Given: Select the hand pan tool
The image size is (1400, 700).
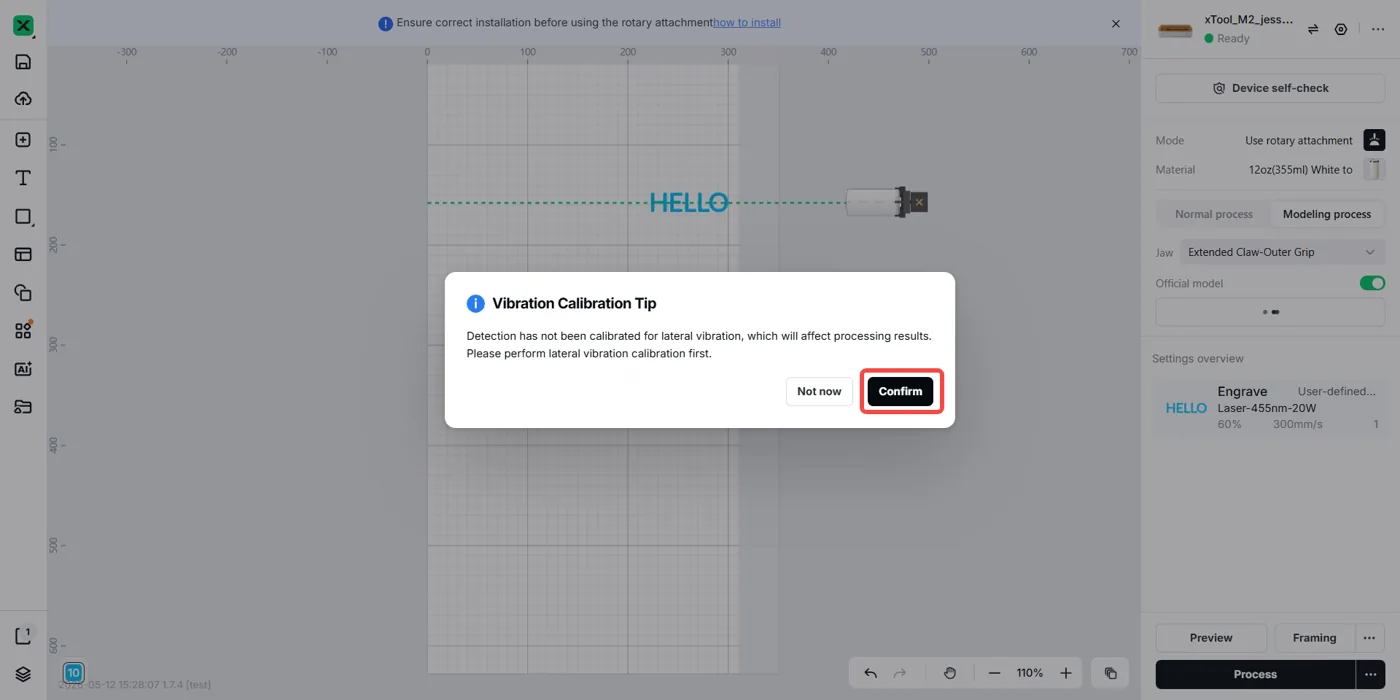Looking at the screenshot, I should 950,673.
